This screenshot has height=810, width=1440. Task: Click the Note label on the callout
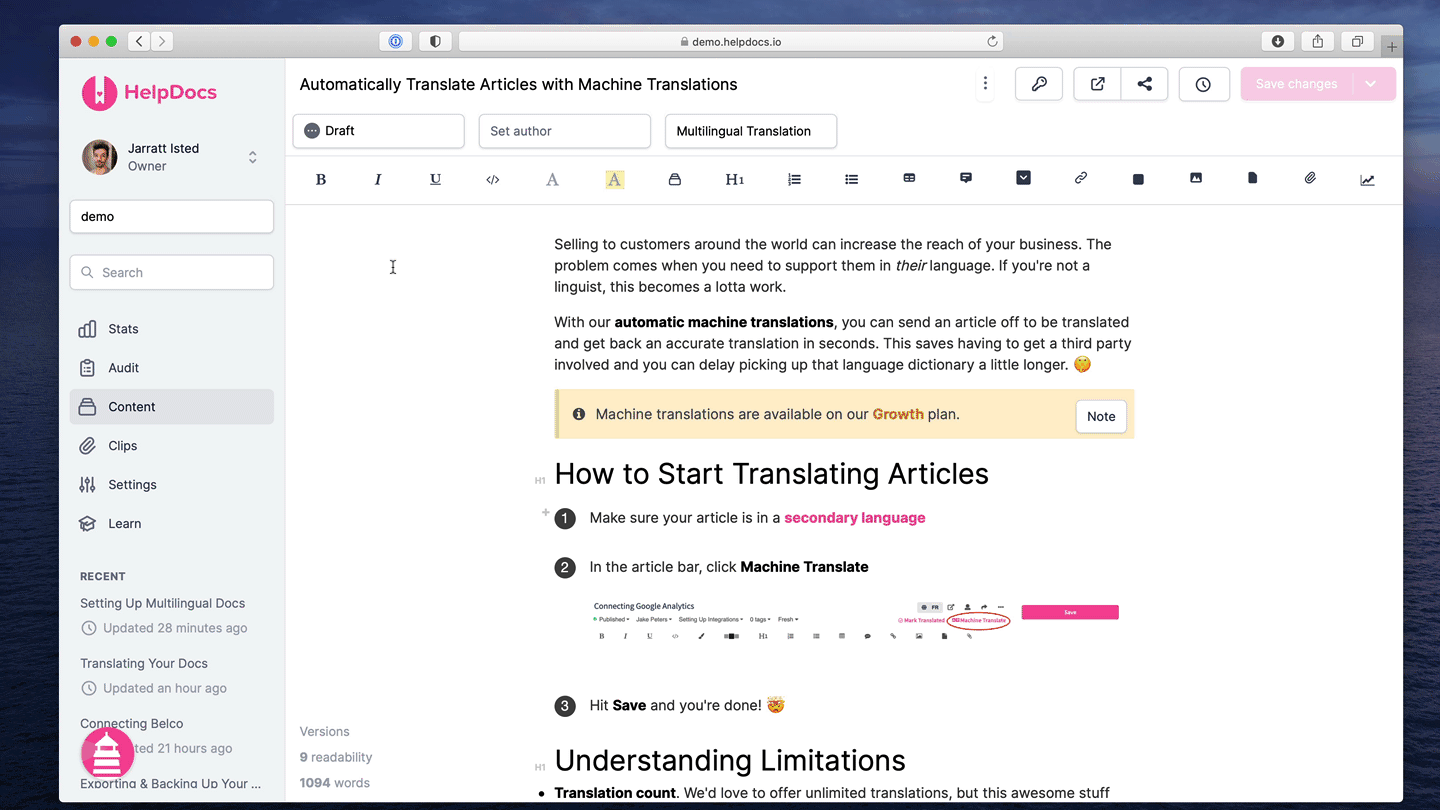(x=1101, y=417)
